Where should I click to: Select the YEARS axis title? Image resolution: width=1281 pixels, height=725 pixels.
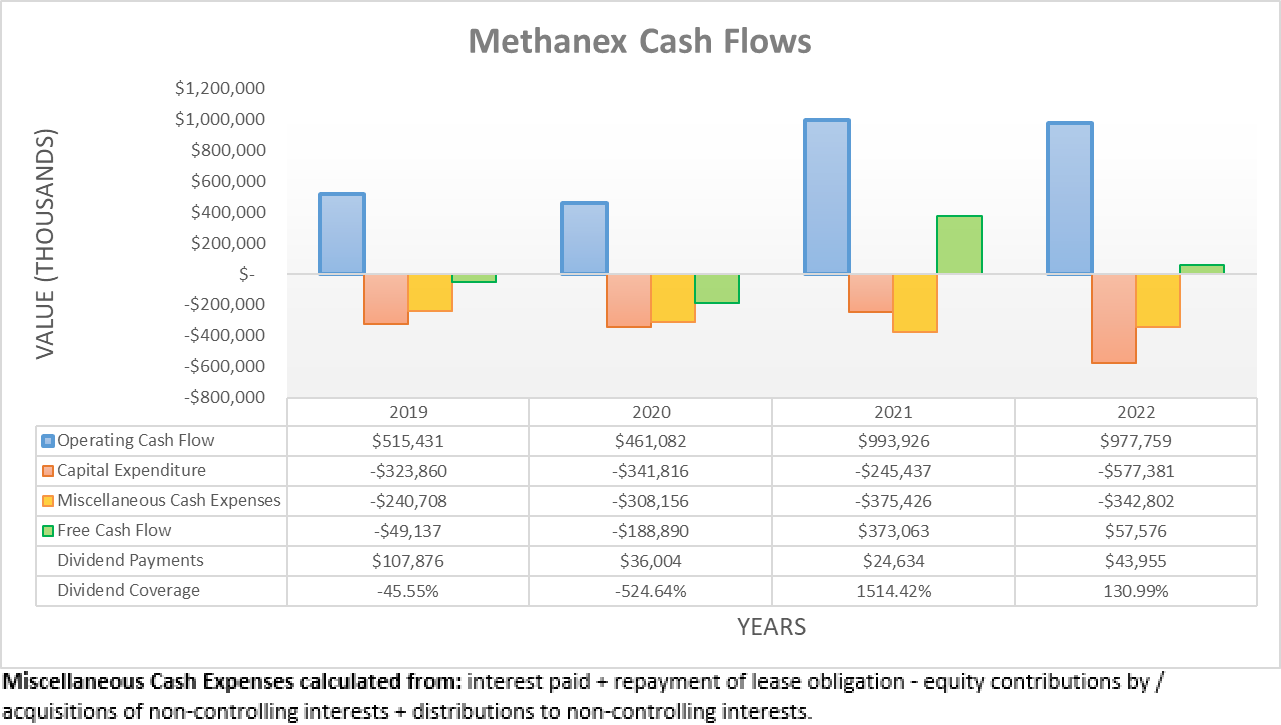(x=771, y=627)
